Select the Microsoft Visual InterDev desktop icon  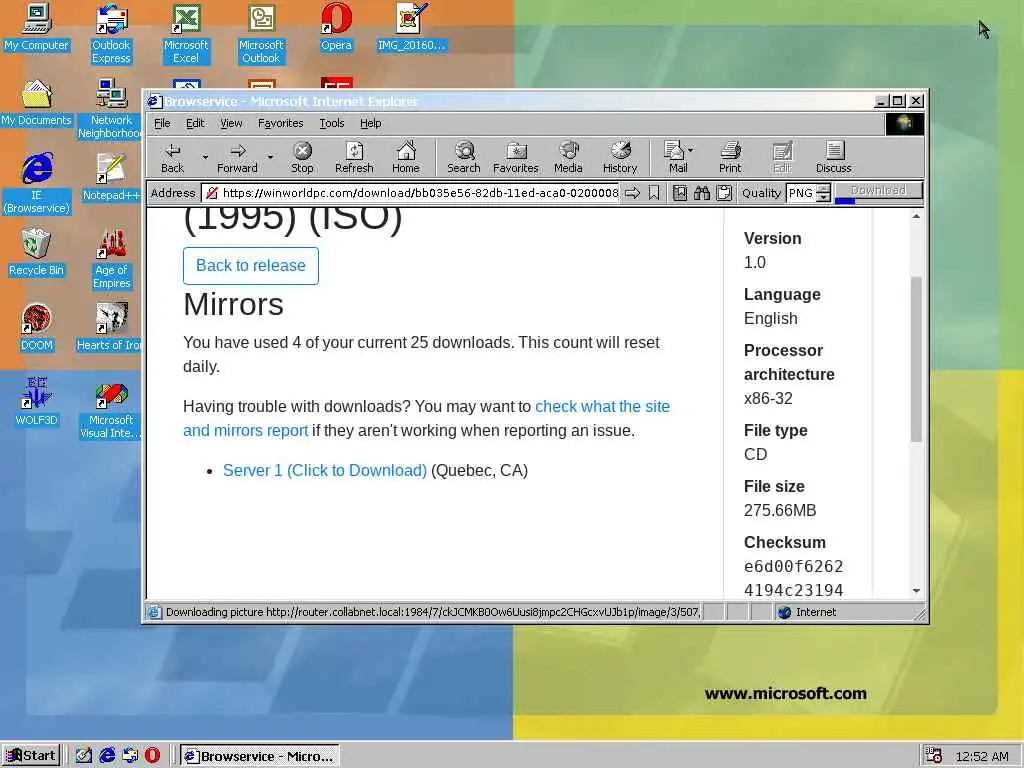[x=110, y=409]
